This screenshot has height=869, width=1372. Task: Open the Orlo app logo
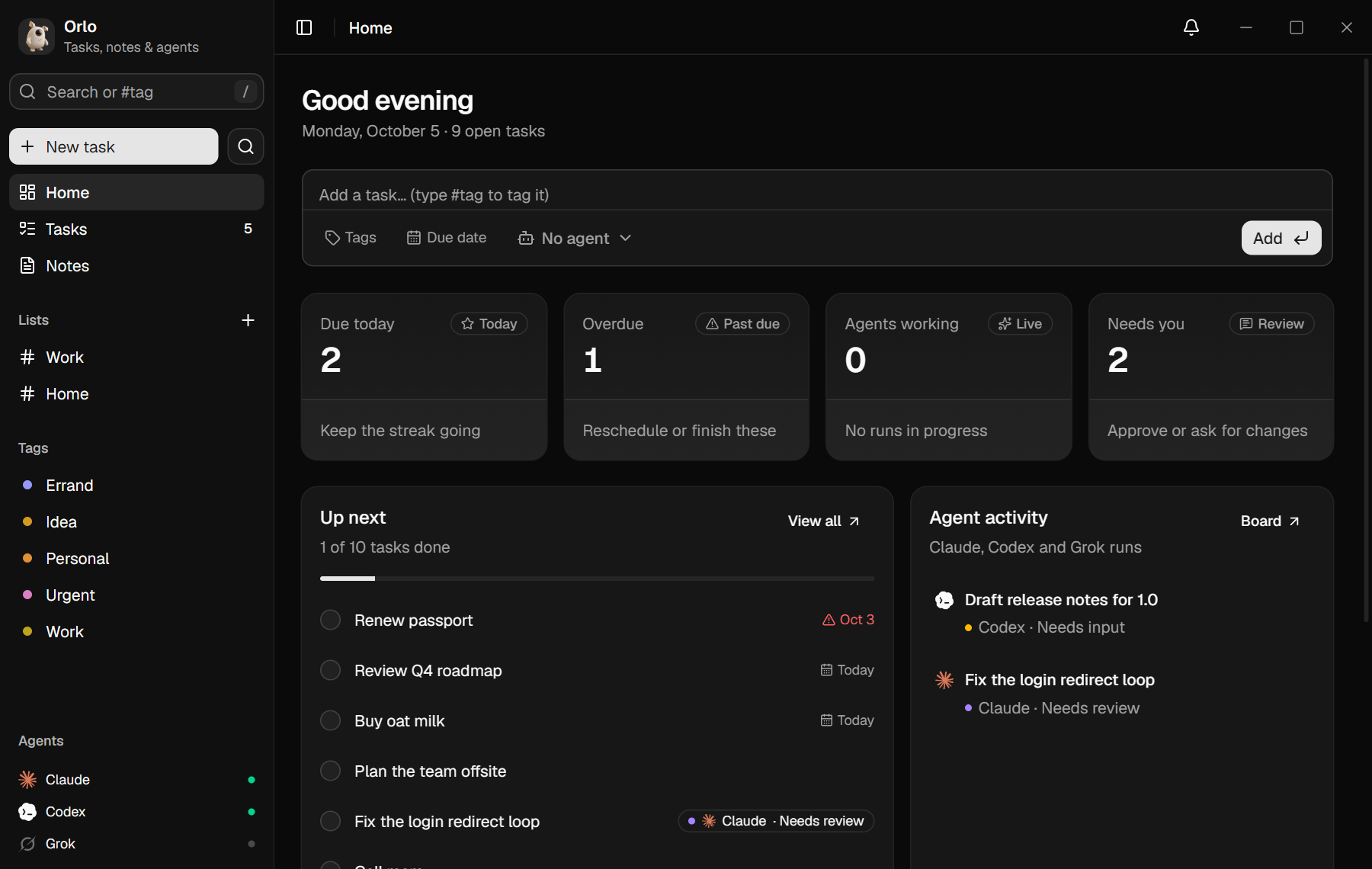[37, 37]
